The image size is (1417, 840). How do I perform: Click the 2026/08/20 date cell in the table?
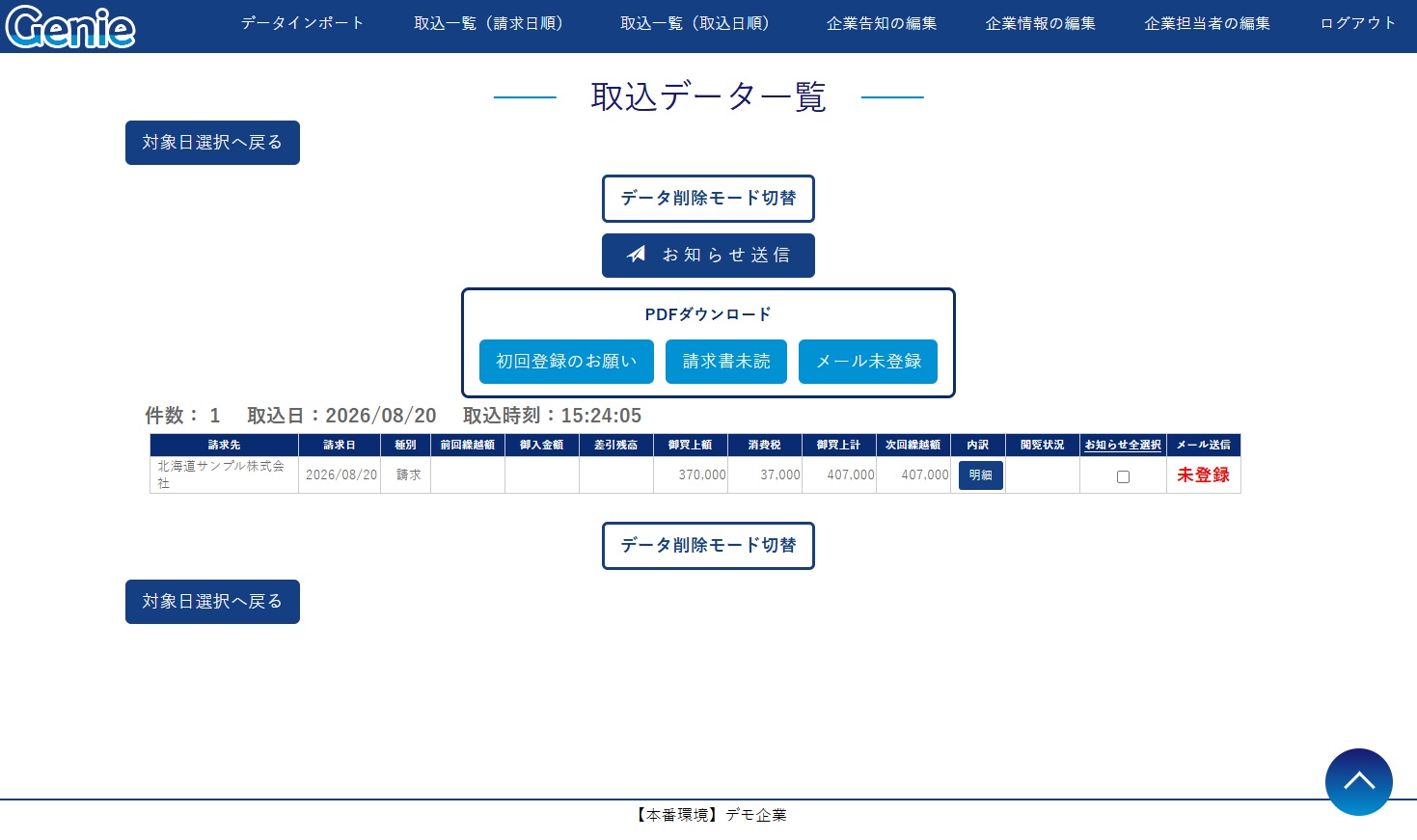(341, 474)
